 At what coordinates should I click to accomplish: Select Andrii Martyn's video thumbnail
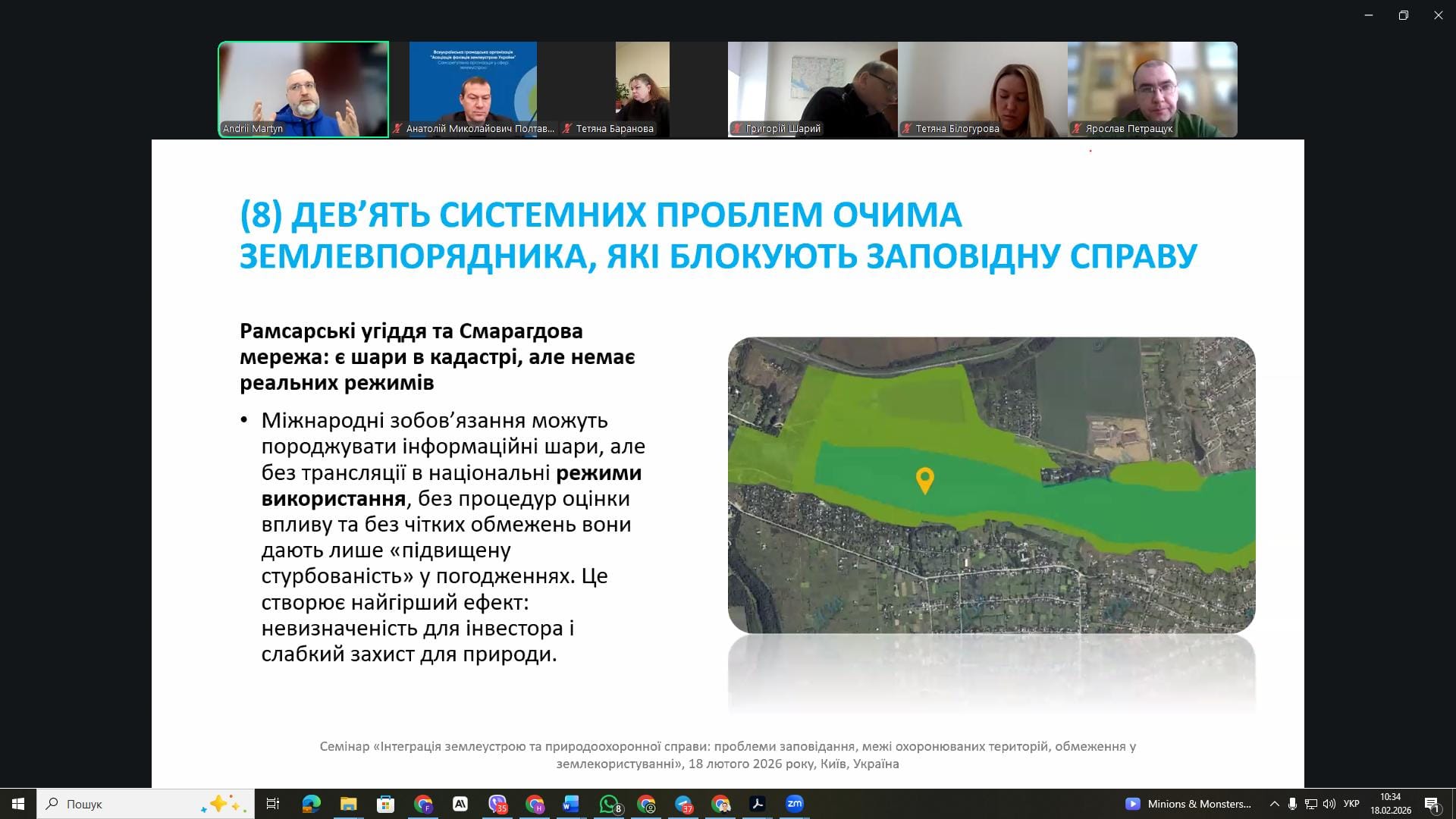point(303,89)
